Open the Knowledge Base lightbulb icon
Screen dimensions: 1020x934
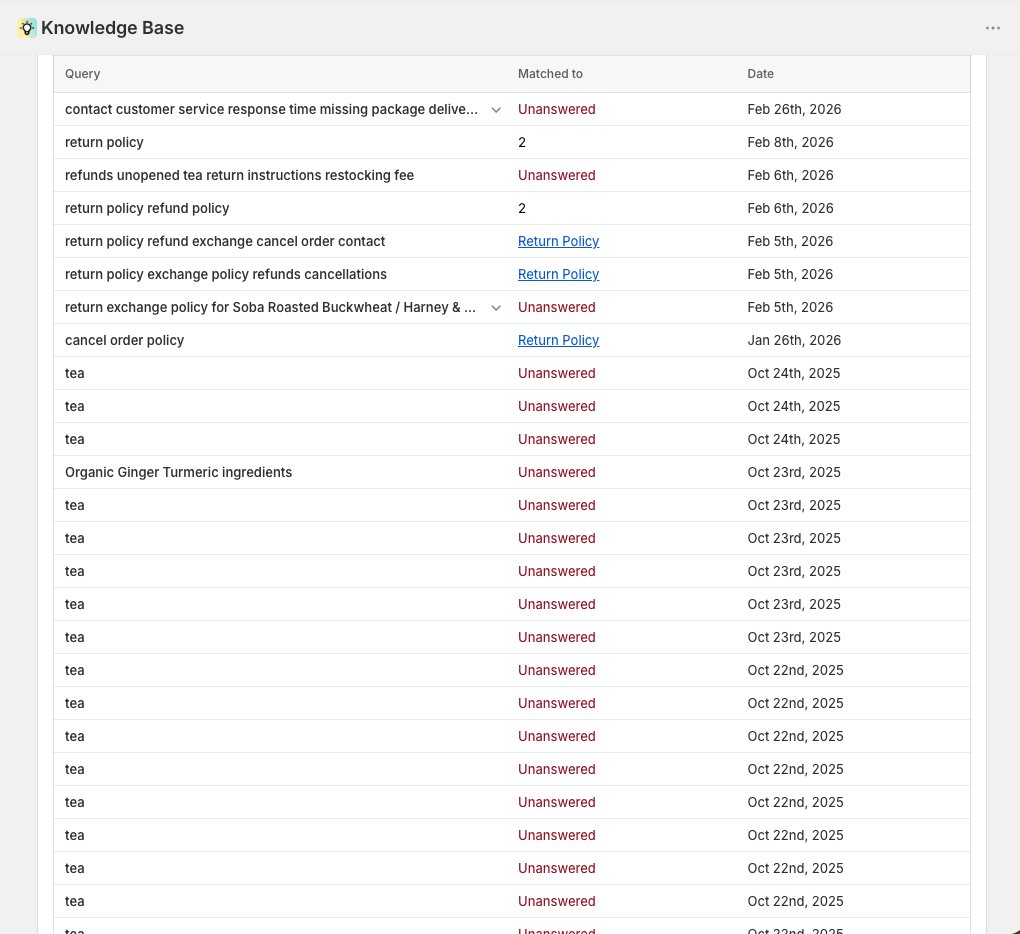coord(27,28)
